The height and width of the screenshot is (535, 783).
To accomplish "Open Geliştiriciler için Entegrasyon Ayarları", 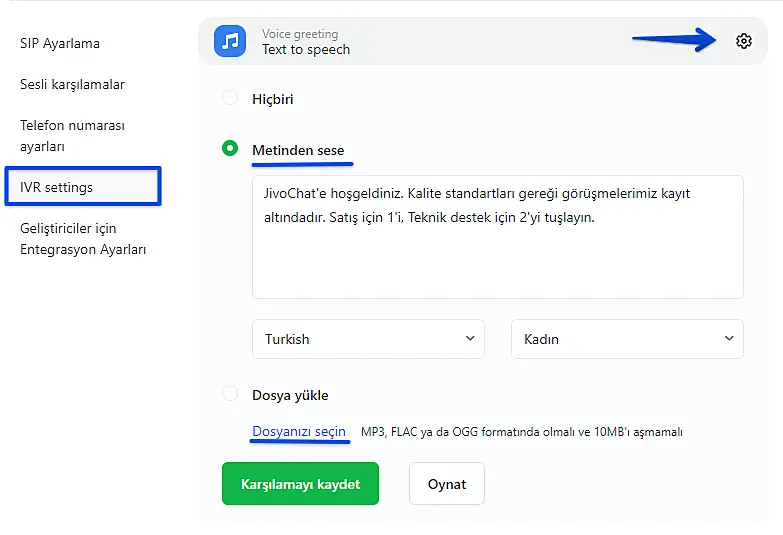I will click(83, 238).
